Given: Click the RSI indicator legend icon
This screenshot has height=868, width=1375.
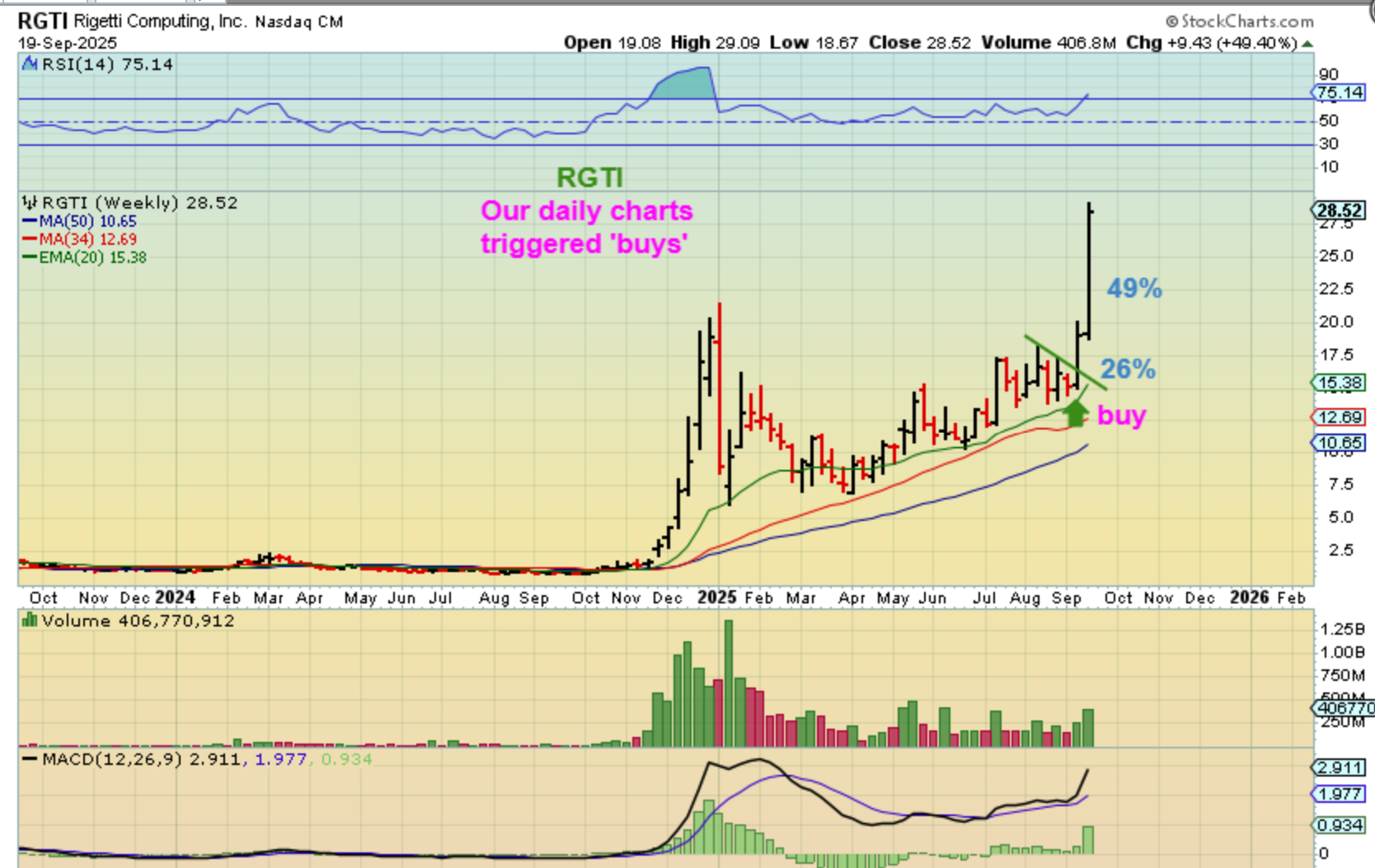Looking at the screenshot, I should 30,64.
